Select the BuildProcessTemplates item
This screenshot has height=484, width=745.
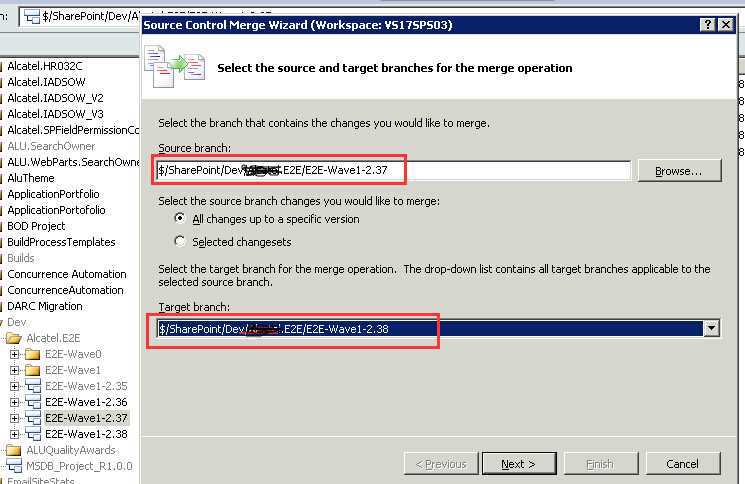click(61, 242)
